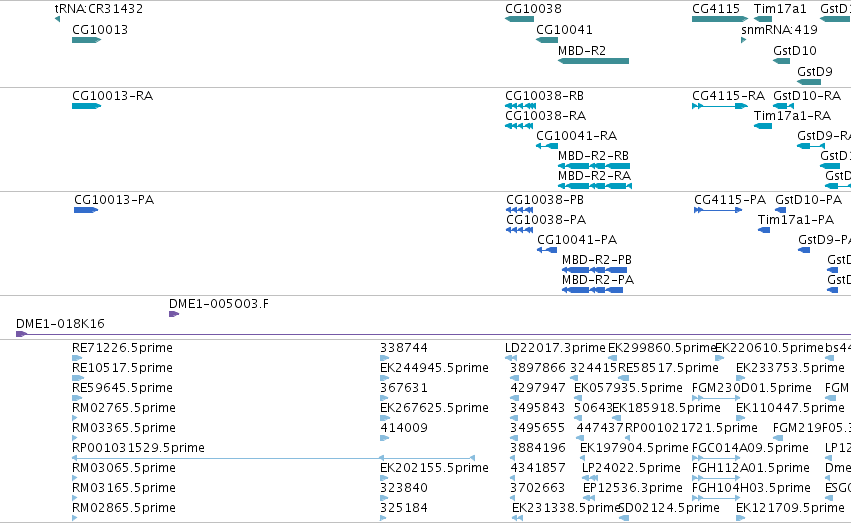
Task: Select the LD22017.3prime label
Action: [x=555, y=348]
